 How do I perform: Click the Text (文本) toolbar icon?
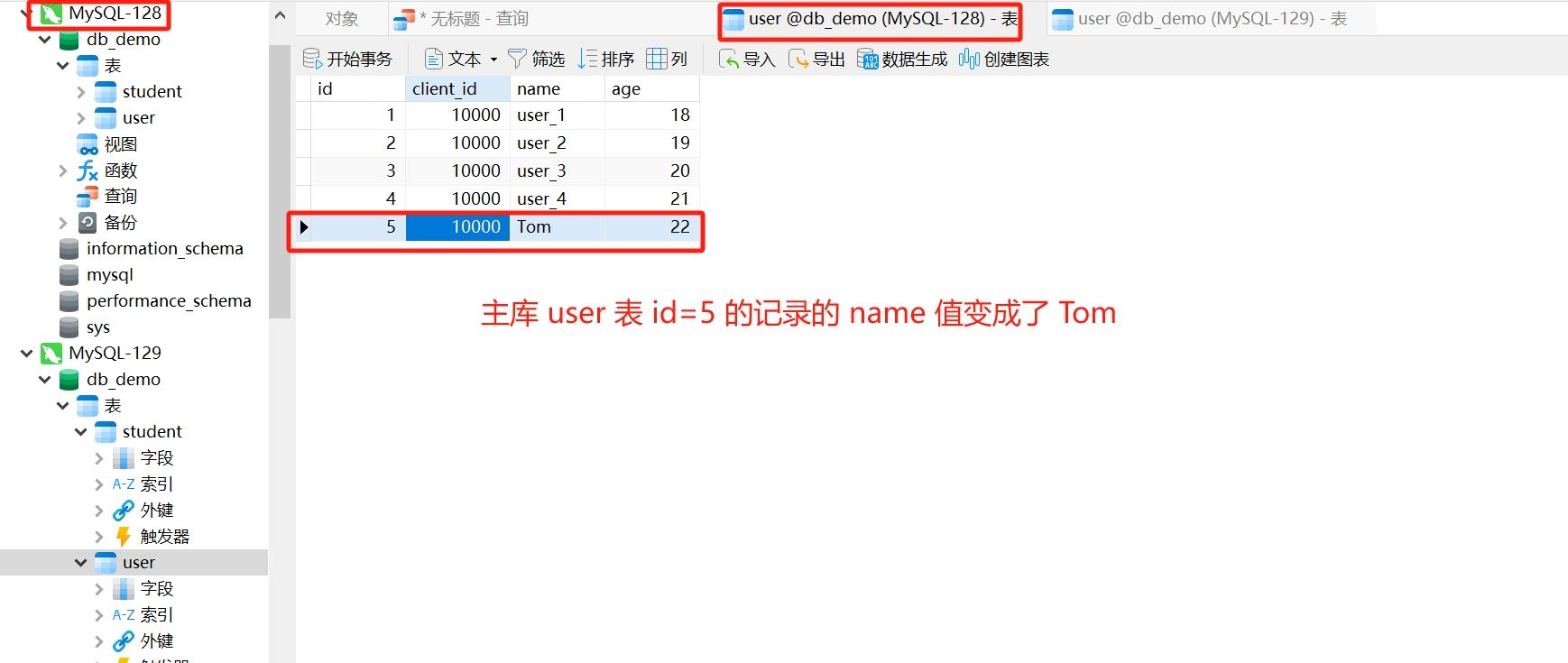(434, 59)
